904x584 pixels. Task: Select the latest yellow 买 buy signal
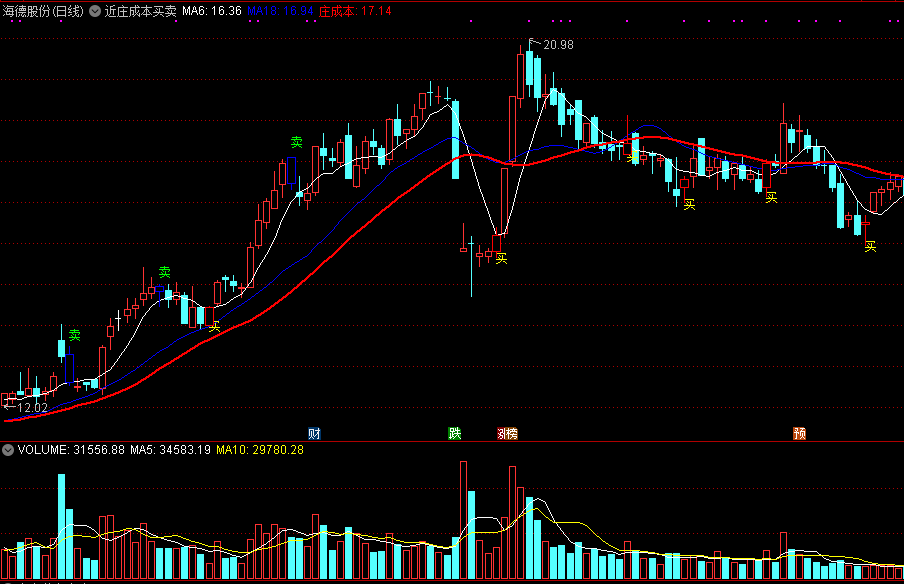coord(871,247)
